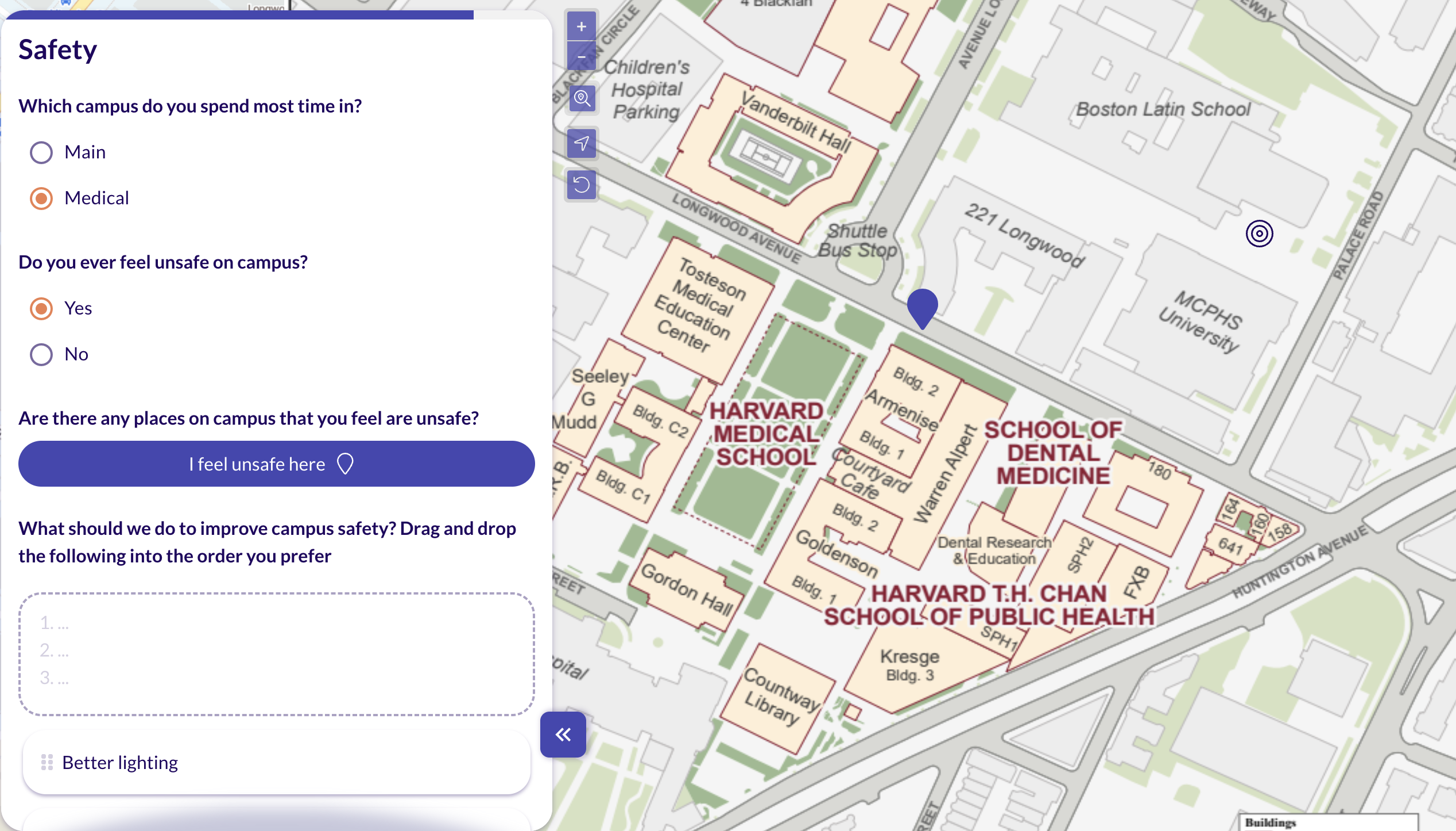This screenshot has width=1456, height=831.
Task: Click the concentric circle target marker
Action: point(1260,234)
